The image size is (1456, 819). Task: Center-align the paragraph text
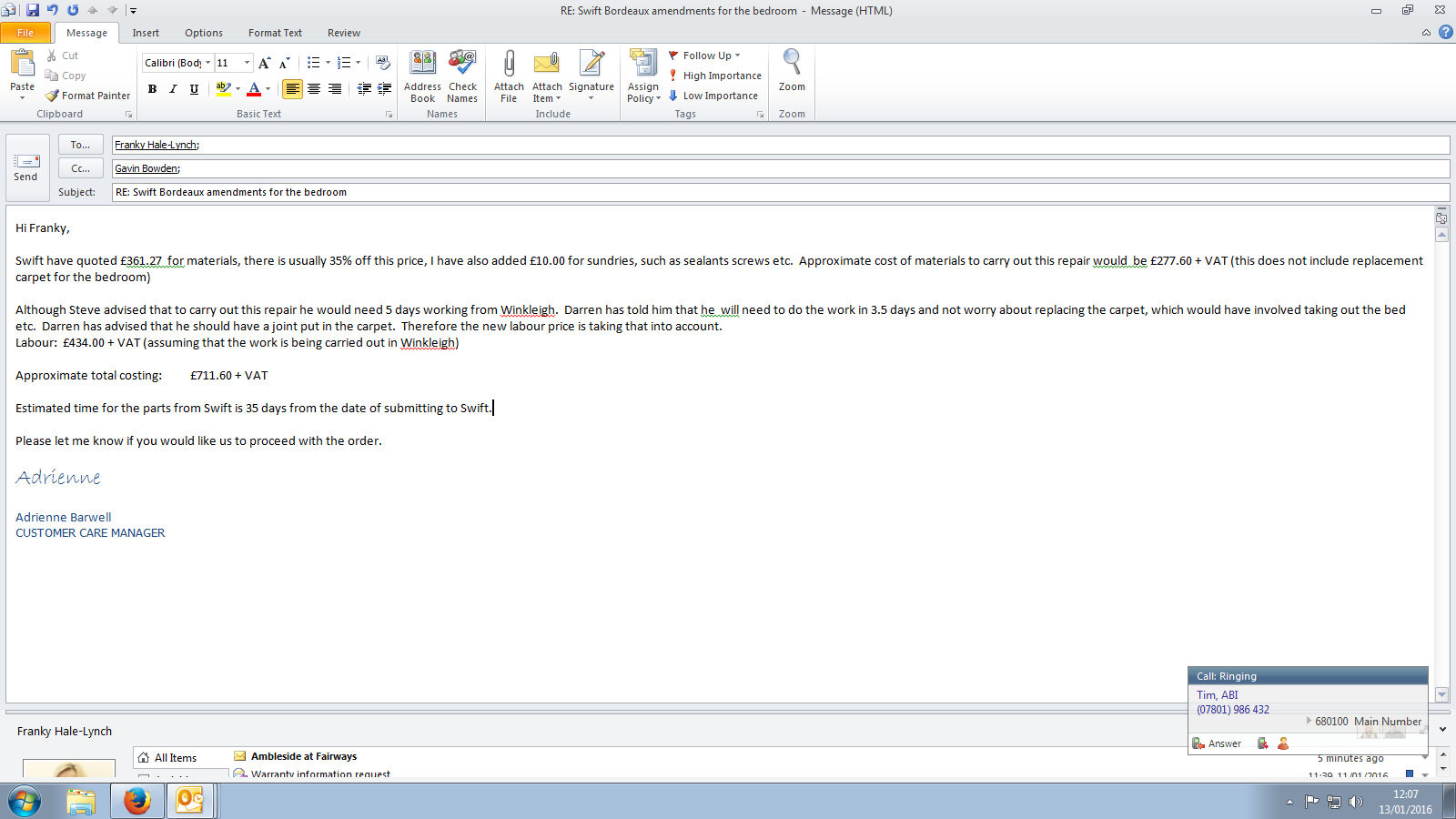tap(314, 89)
